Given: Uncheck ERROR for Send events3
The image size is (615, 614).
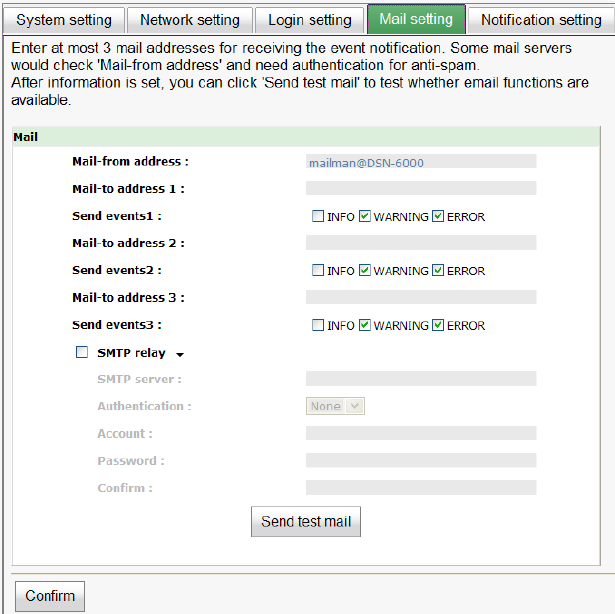Looking at the screenshot, I should (x=438, y=325).
